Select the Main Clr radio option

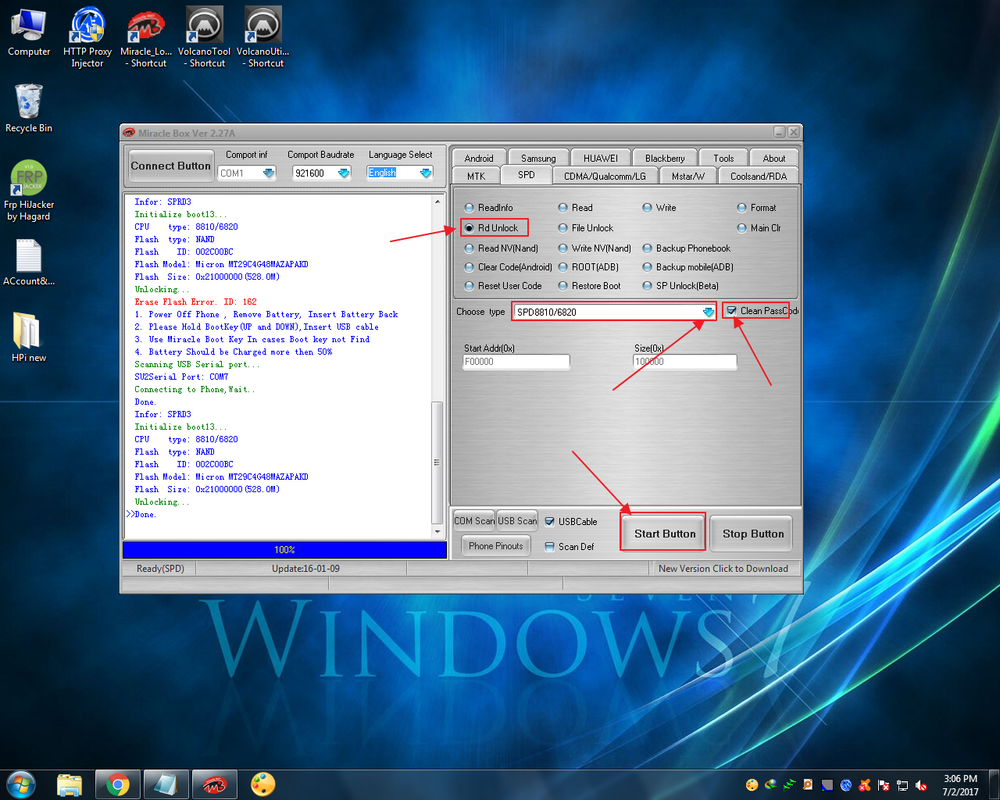[x=759, y=228]
